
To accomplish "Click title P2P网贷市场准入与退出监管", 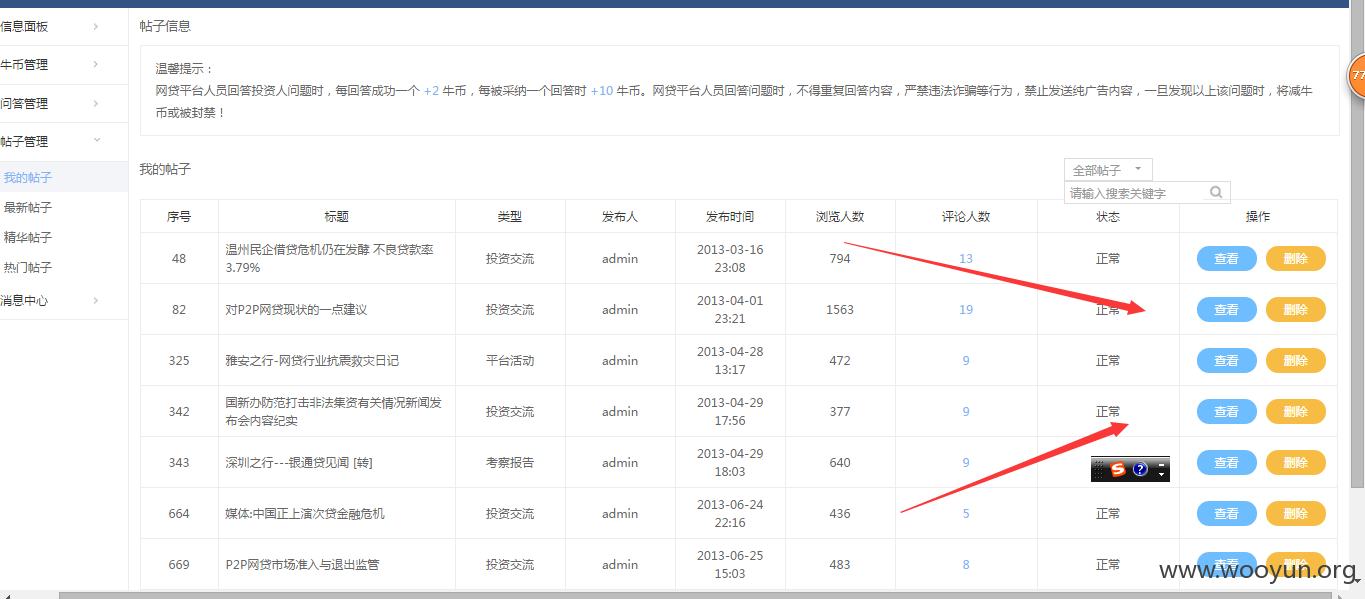I will (x=302, y=565).
